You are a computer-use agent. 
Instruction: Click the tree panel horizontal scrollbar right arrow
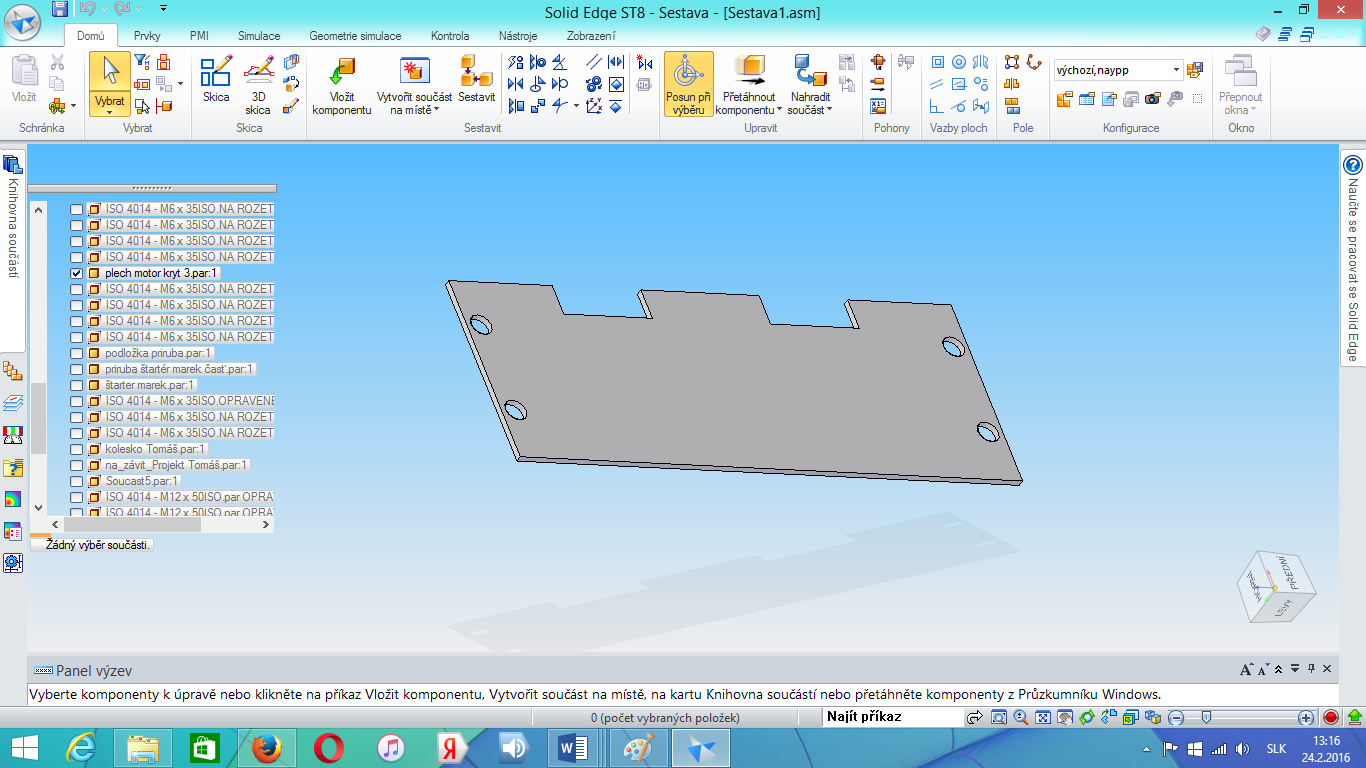(266, 524)
